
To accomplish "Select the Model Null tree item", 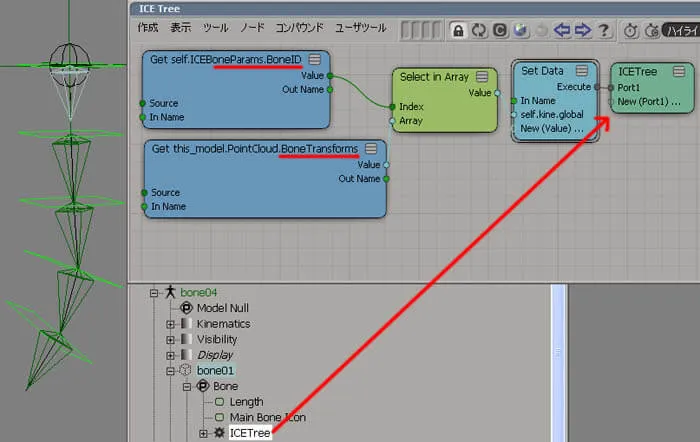I will pos(222,308).
